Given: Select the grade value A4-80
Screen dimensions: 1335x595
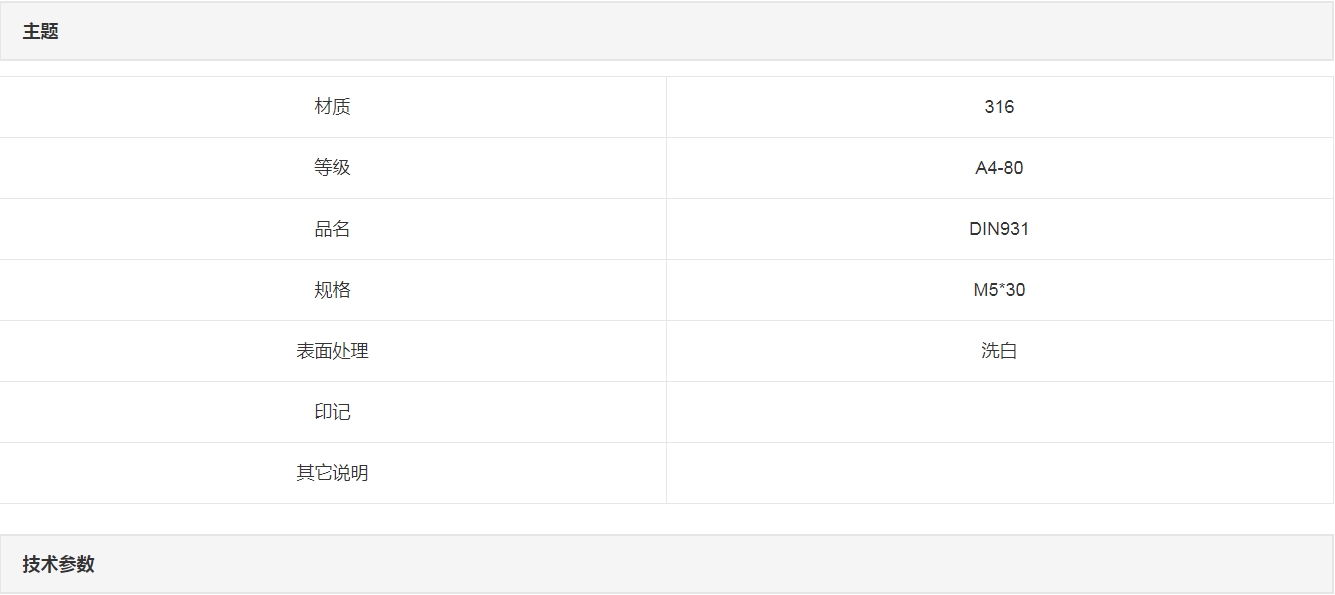Looking at the screenshot, I should tap(999, 168).
